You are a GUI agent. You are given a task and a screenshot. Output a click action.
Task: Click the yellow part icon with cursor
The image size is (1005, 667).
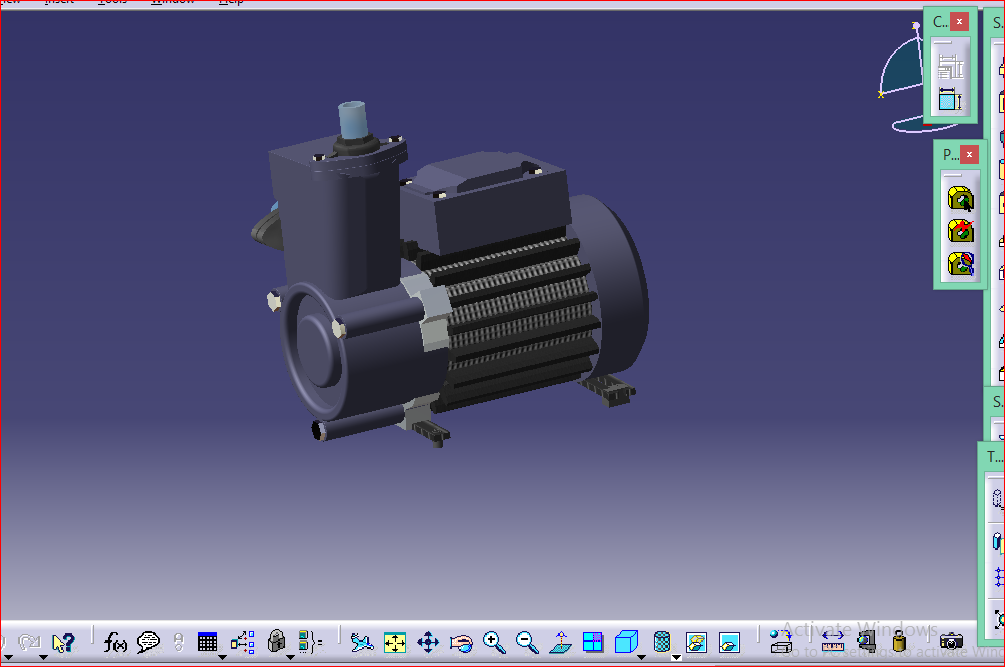point(960,199)
